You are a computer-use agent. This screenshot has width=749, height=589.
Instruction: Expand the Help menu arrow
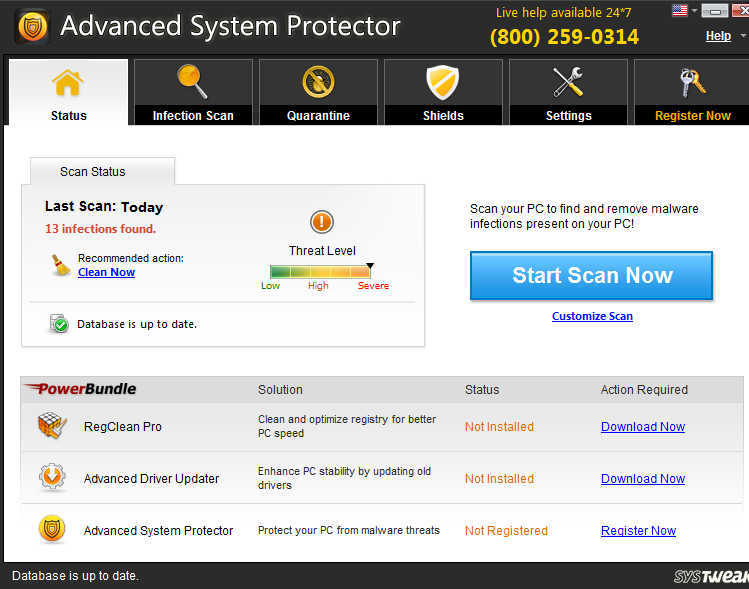[x=743, y=36]
